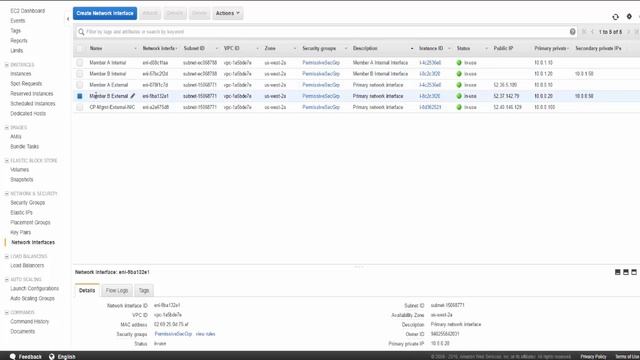This screenshot has height=360, width=640.
Task: Click the search magnifier icon
Action: pyautogui.click(x=81, y=32)
